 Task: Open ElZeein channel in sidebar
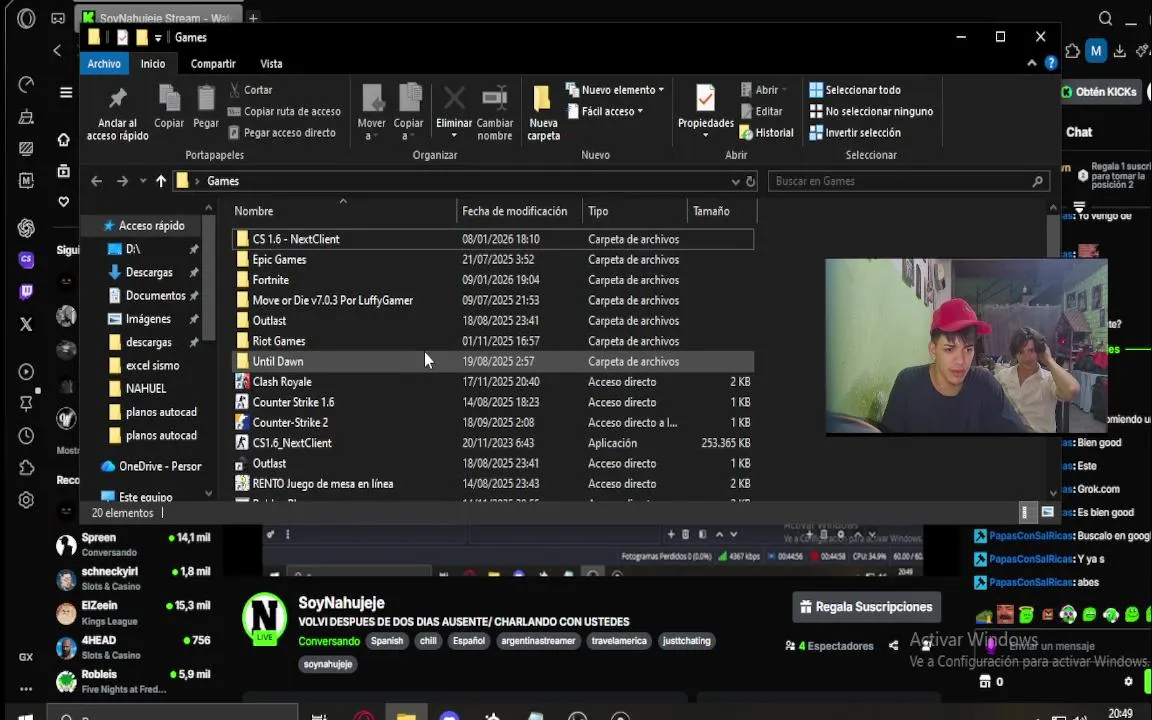134,613
